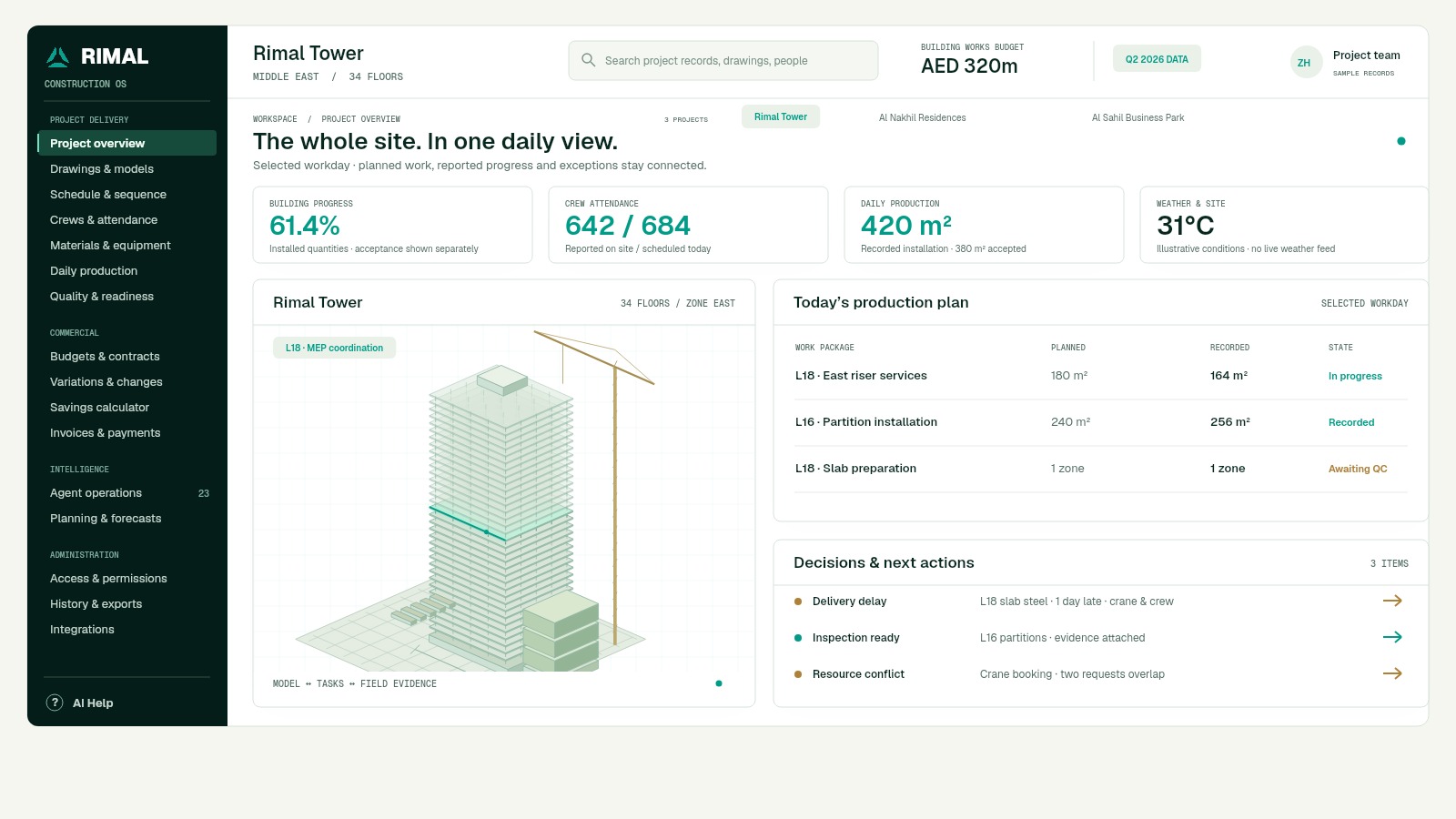Click the Project team label
This screenshot has width=1456, height=819.
coord(1366,55)
